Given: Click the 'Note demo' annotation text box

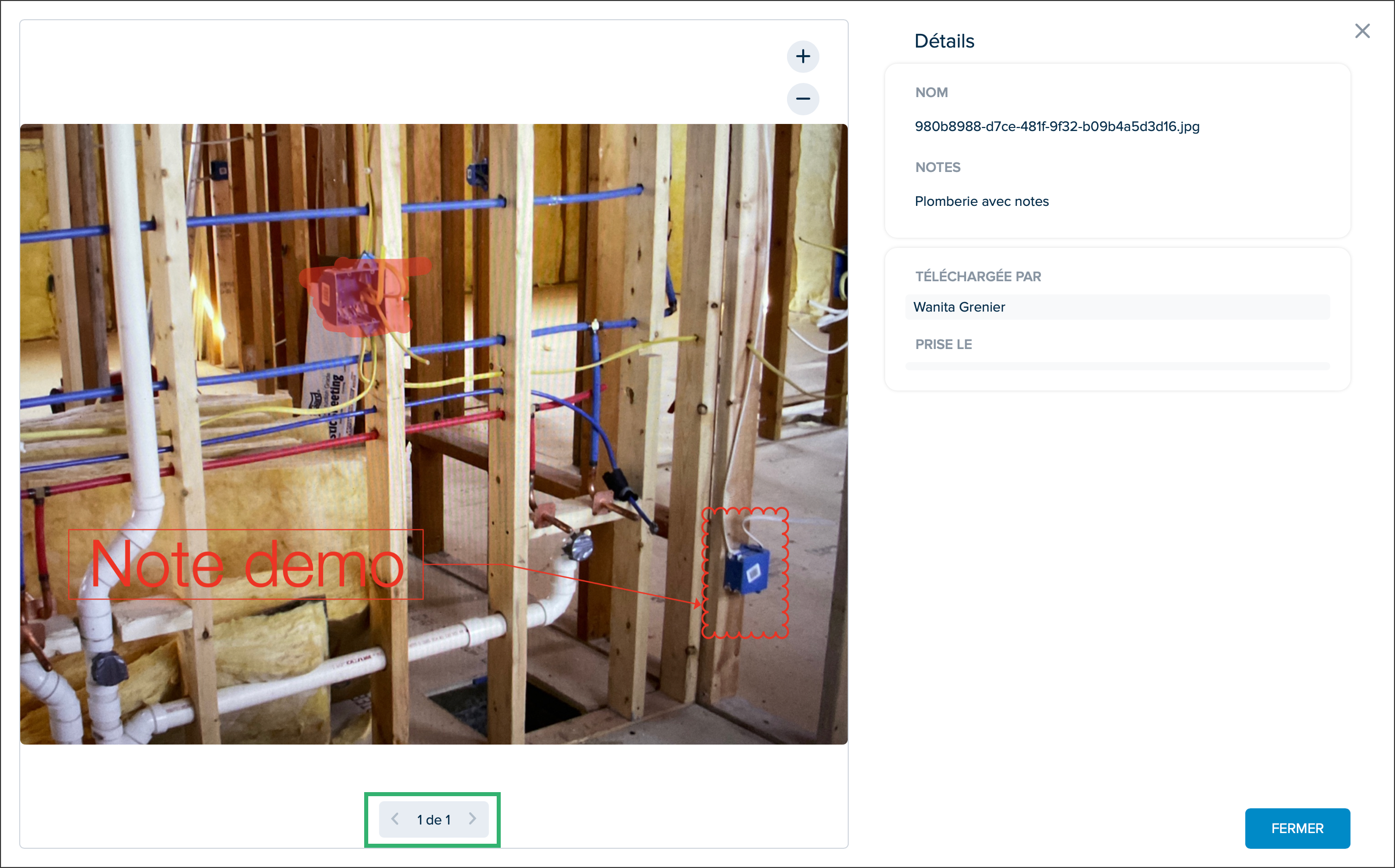Looking at the screenshot, I should click(x=246, y=565).
